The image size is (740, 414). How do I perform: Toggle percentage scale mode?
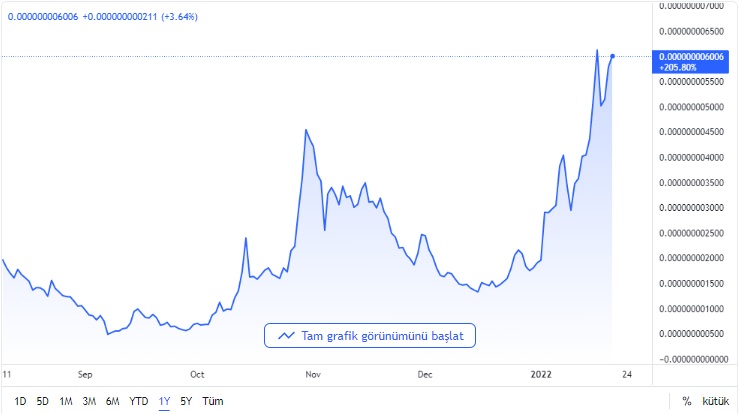(x=687, y=401)
